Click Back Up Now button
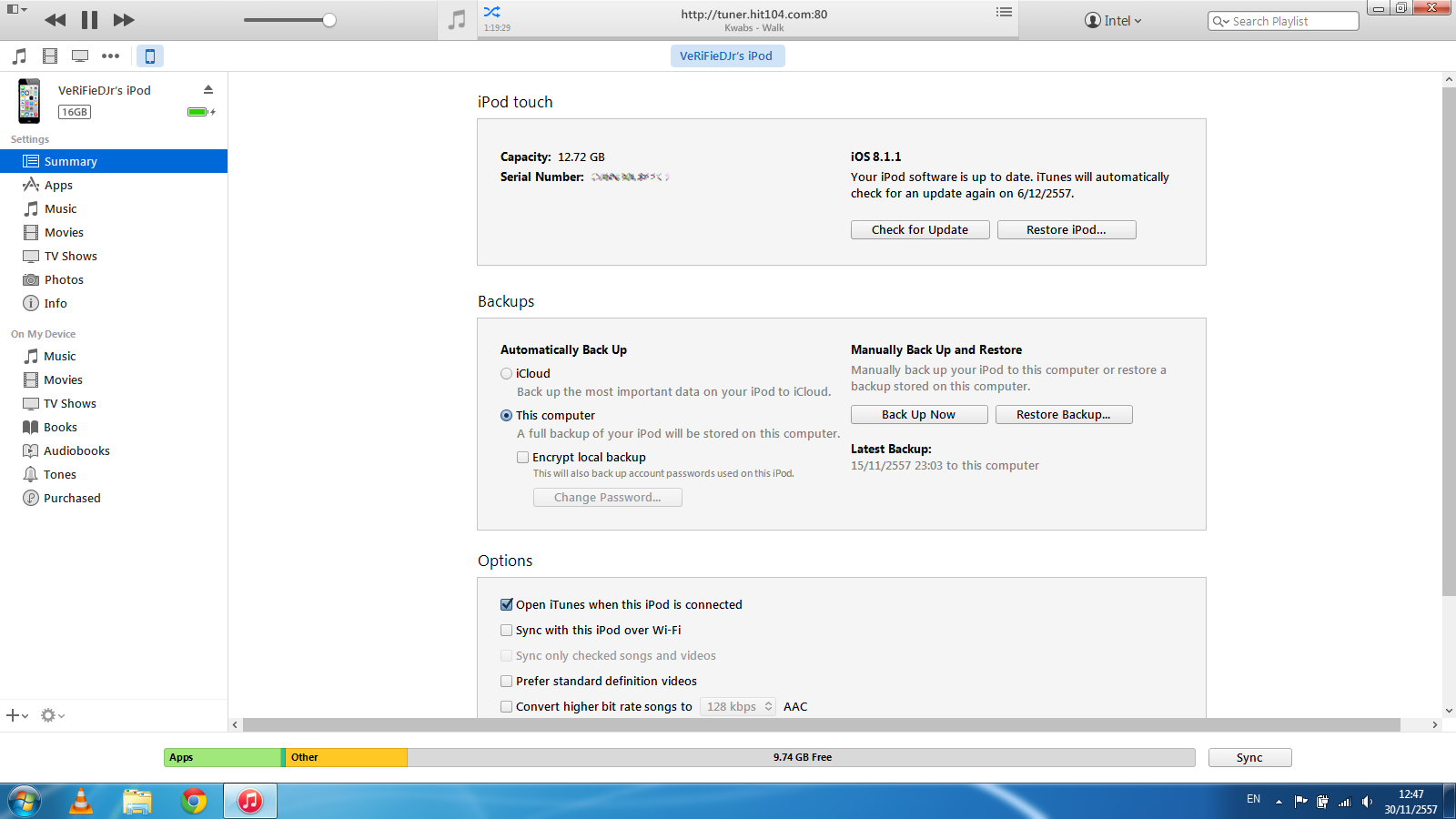This screenshot has height=819, width=1456. [919, 414]
